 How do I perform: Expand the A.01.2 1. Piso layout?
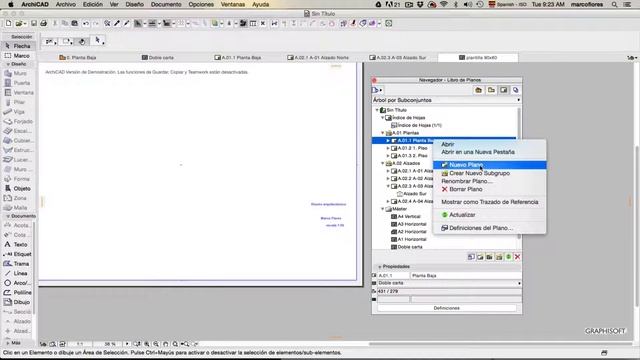coord(388,148)
